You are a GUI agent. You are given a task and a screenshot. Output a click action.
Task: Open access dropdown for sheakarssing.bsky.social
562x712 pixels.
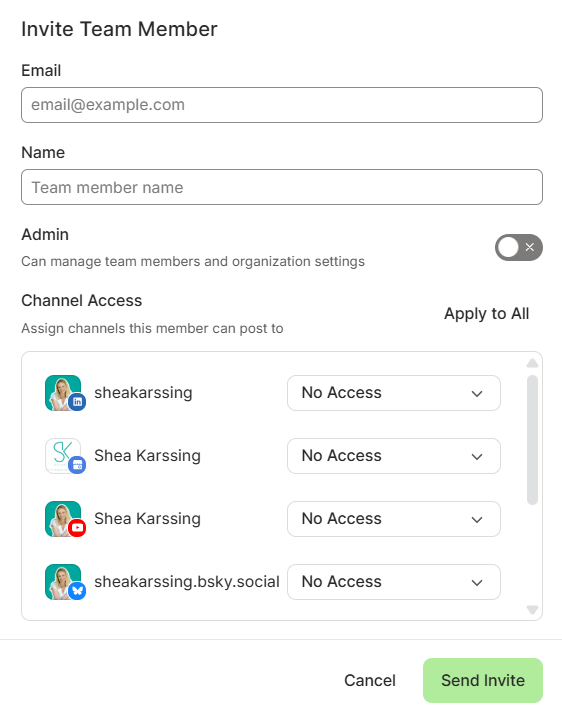click(394, 582)
